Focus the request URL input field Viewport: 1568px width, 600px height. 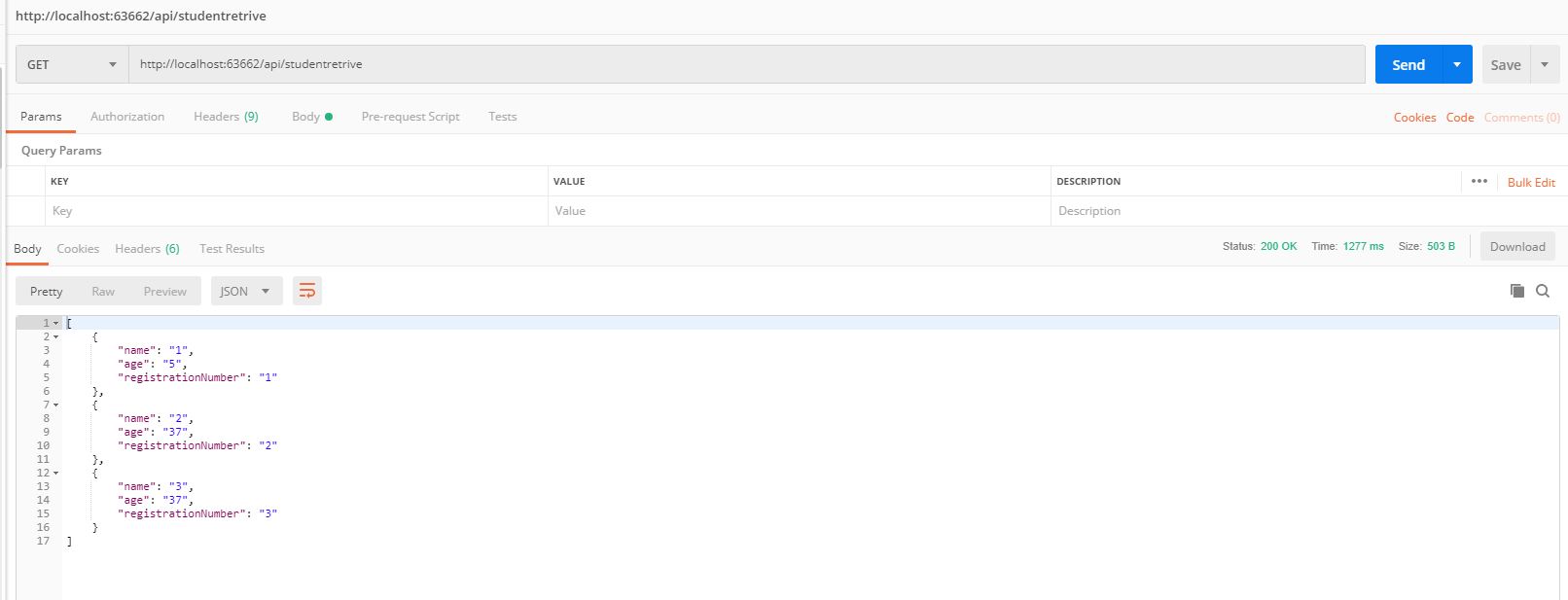pos(747,64)
